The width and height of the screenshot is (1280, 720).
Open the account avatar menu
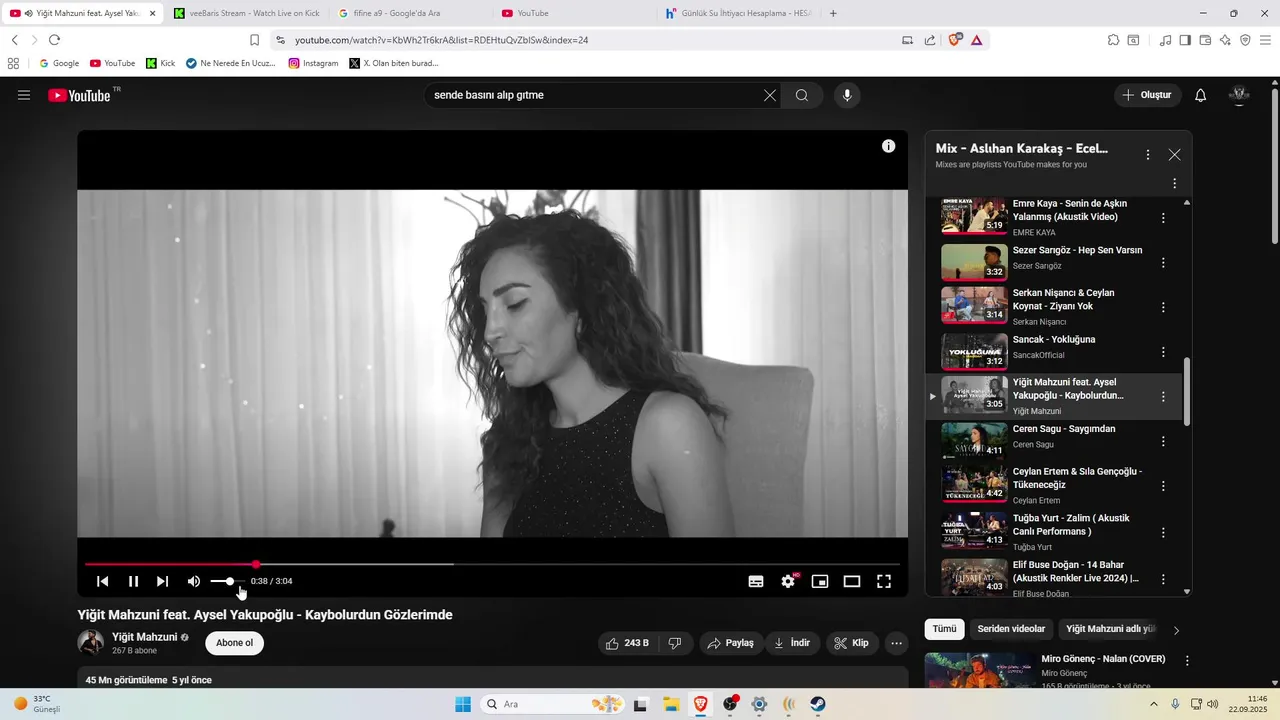pos(1239,95)
